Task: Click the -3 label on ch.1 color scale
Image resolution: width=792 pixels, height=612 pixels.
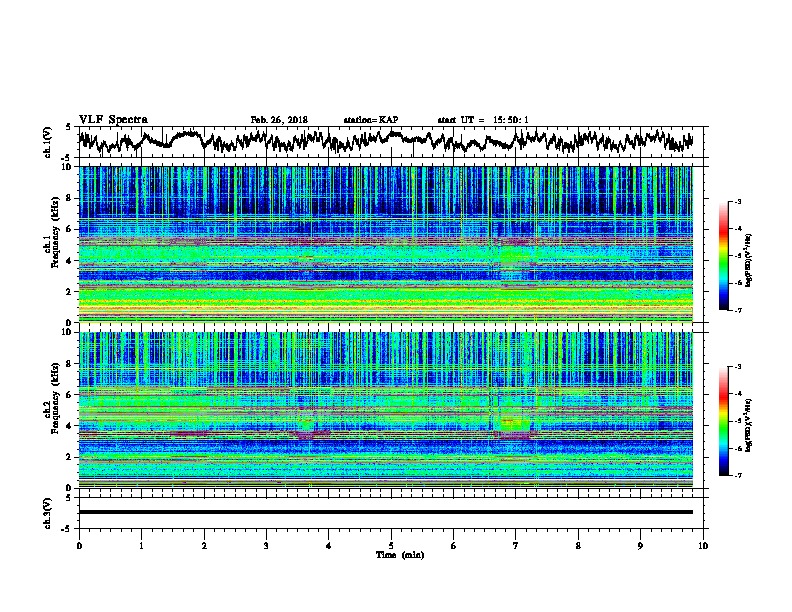Action: click(738, 201)
